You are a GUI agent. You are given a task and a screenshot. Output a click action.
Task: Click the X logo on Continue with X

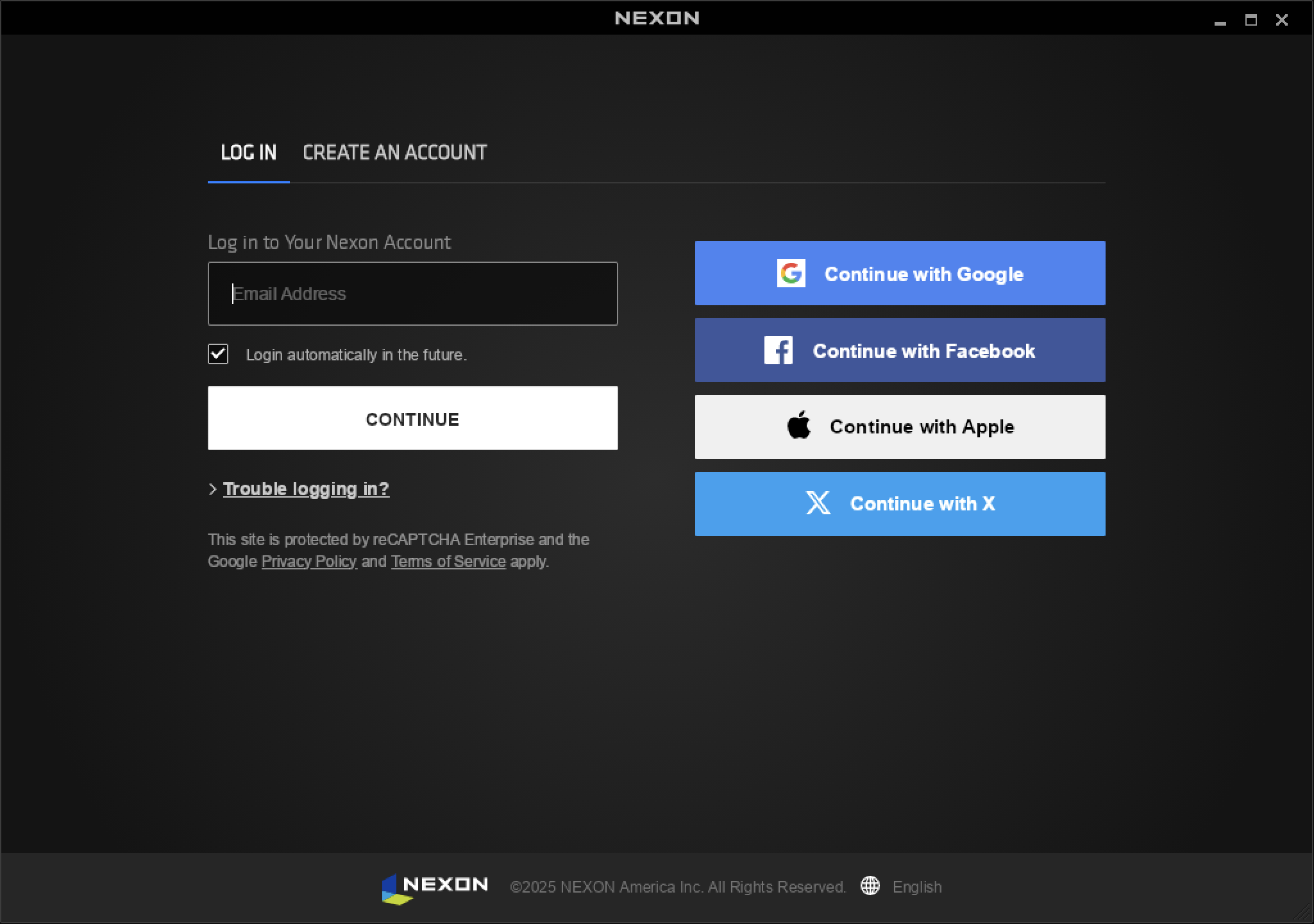[817, 503]
